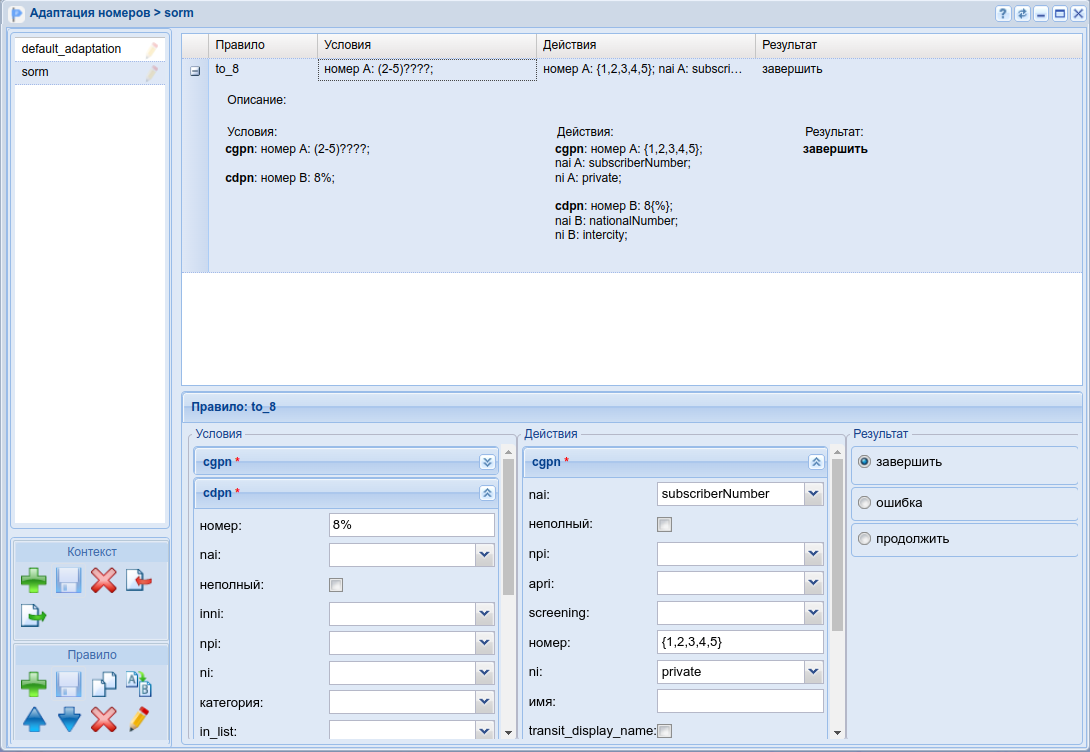Screen dimensions: 1090x752
Task: Open the ni dropdown set to private
Action: pos(813,672)
